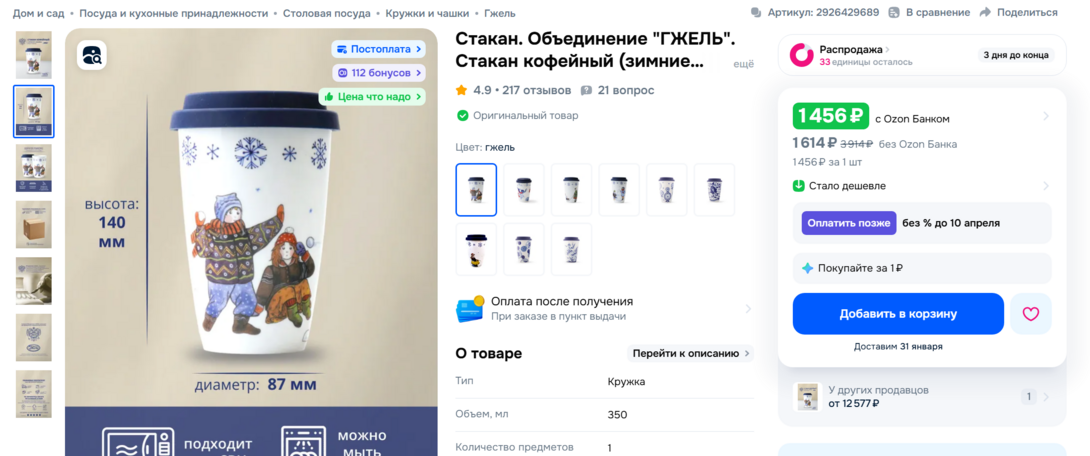Click the 'Постоплата' badge on image
1090x456 pixels.
pyautogui.click(x=378, y=49)
